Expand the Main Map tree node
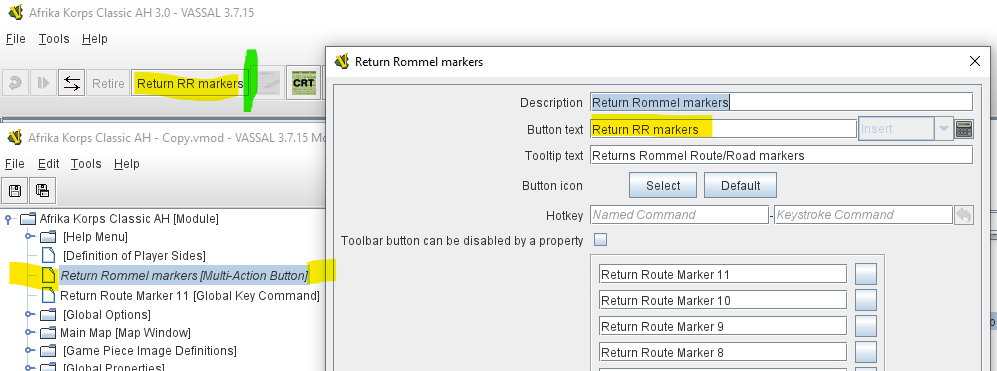This screenshot has height=371, width=997. [29, 332]
